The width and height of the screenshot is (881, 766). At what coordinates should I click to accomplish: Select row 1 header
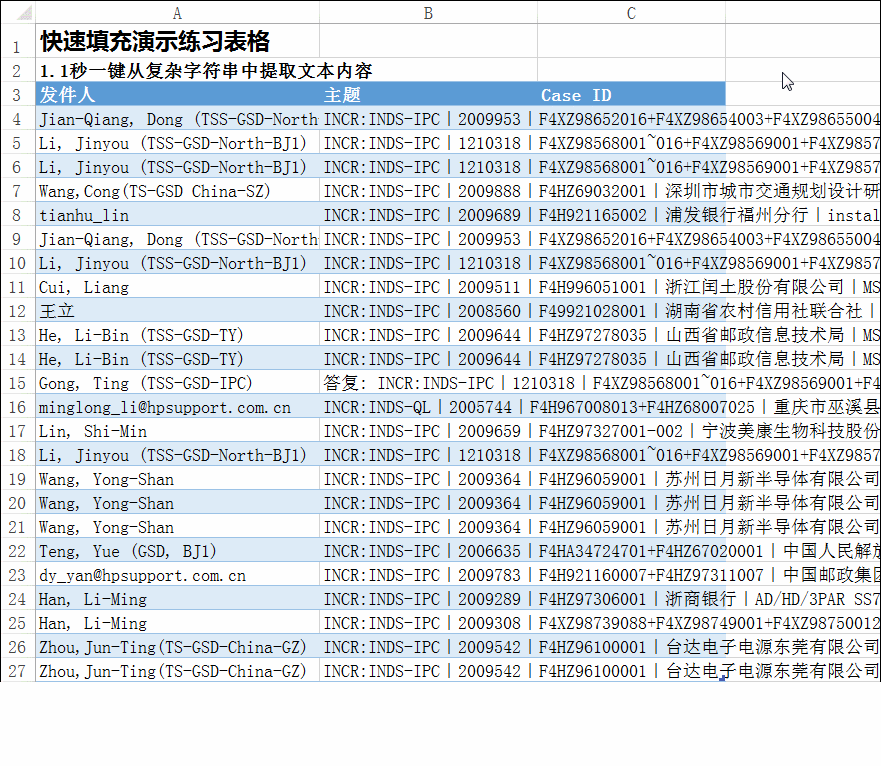17,41
